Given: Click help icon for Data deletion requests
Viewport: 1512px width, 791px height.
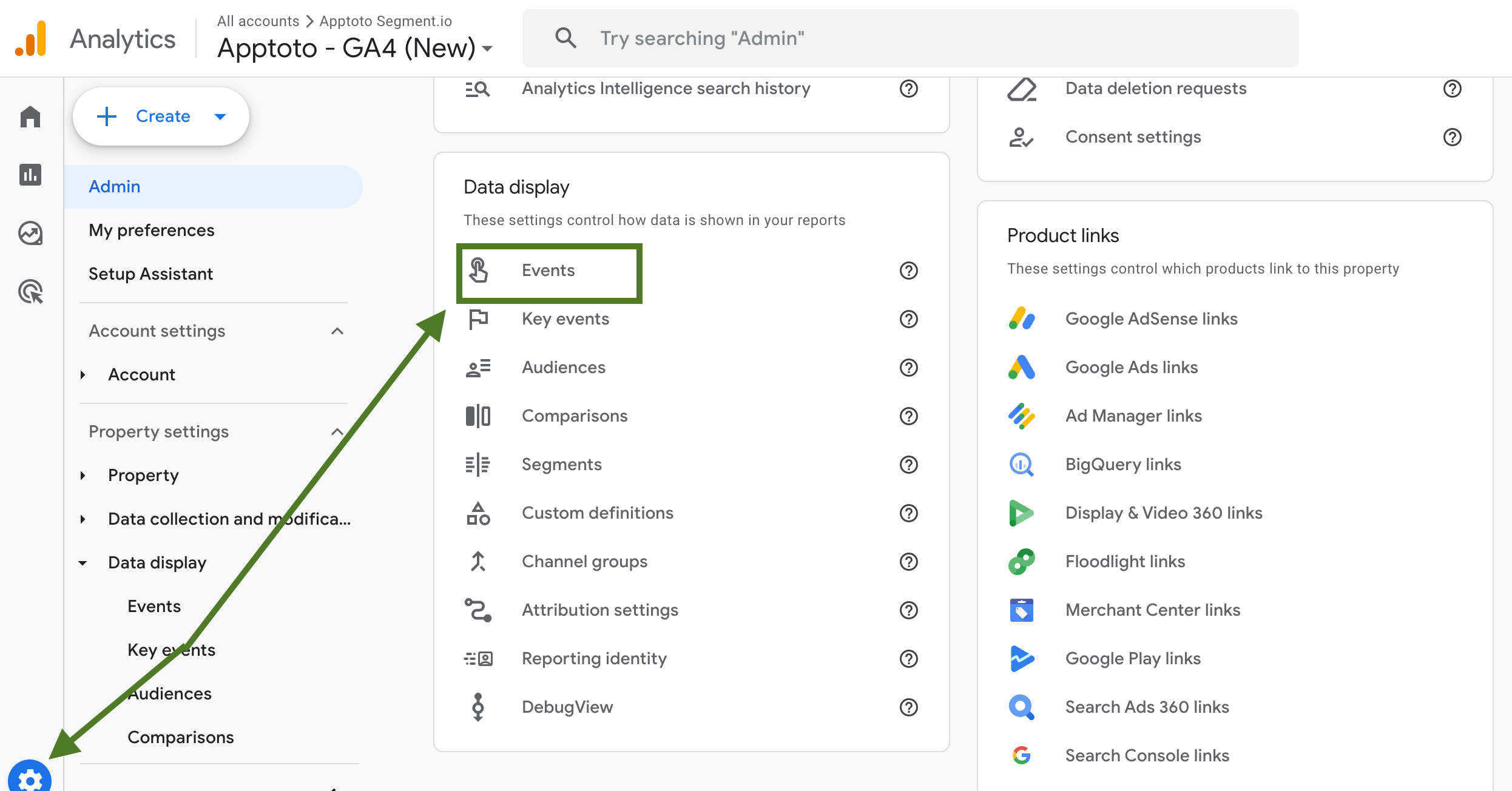Looking at the screenshot, I should point(1452,89).
